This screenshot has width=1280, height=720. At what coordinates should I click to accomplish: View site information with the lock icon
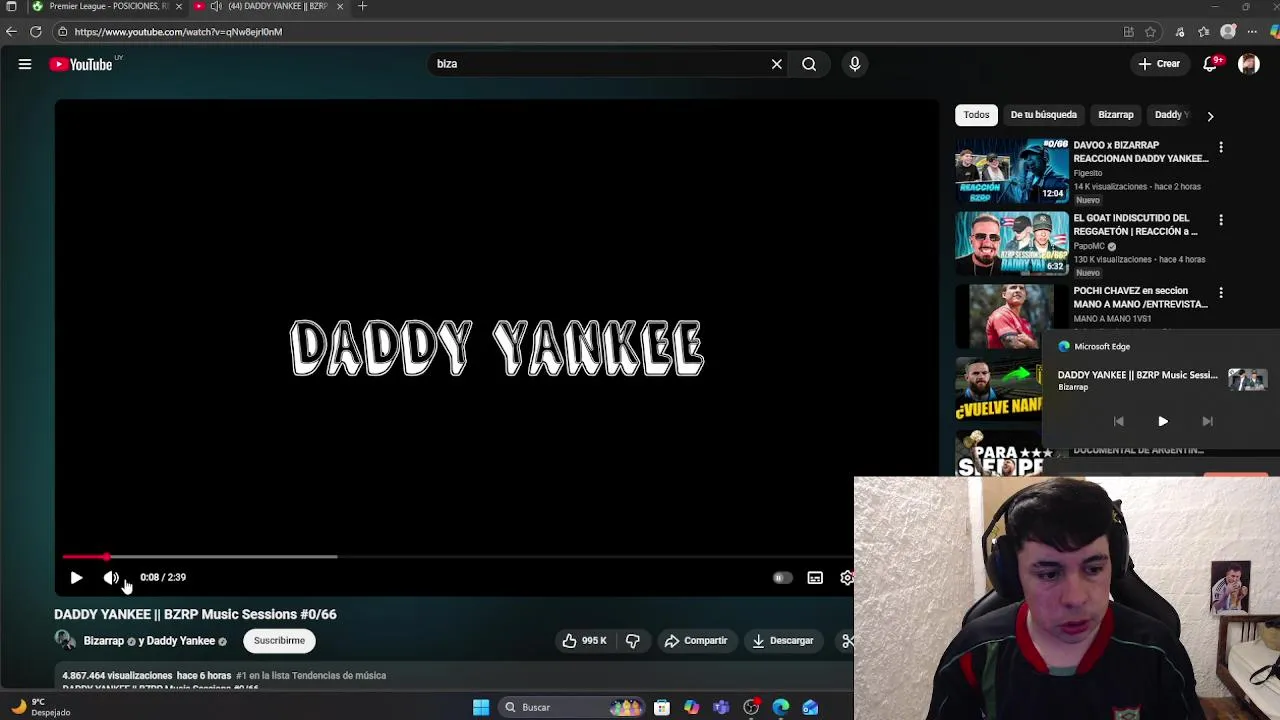click(x=62, y=32)
